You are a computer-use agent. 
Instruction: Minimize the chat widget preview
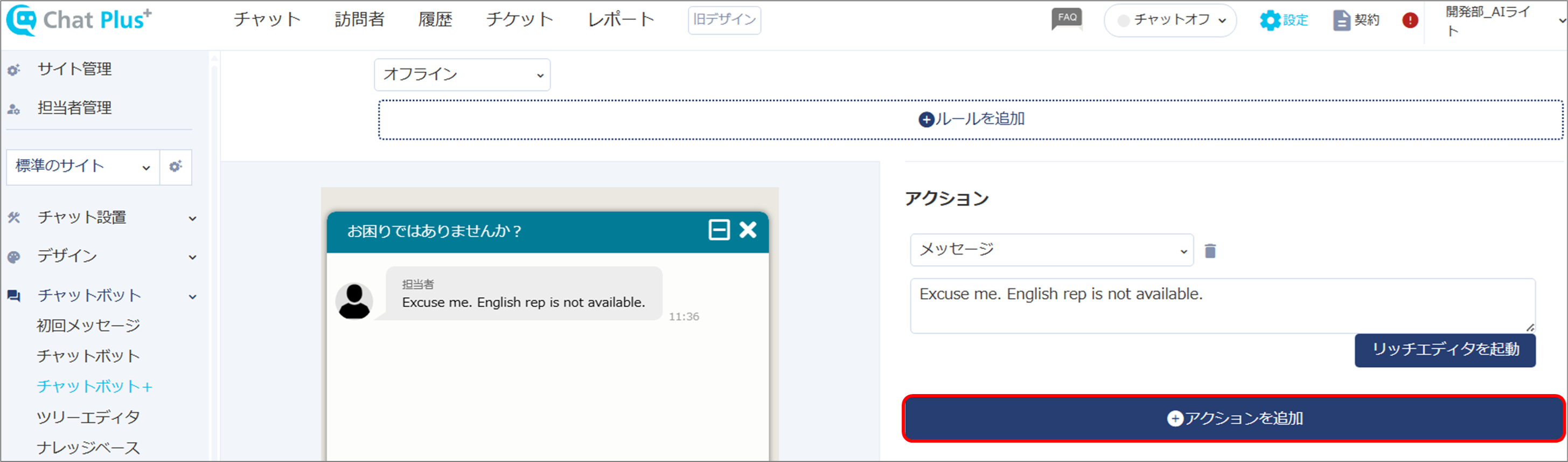pyautogui.click(x=719, y=230)
